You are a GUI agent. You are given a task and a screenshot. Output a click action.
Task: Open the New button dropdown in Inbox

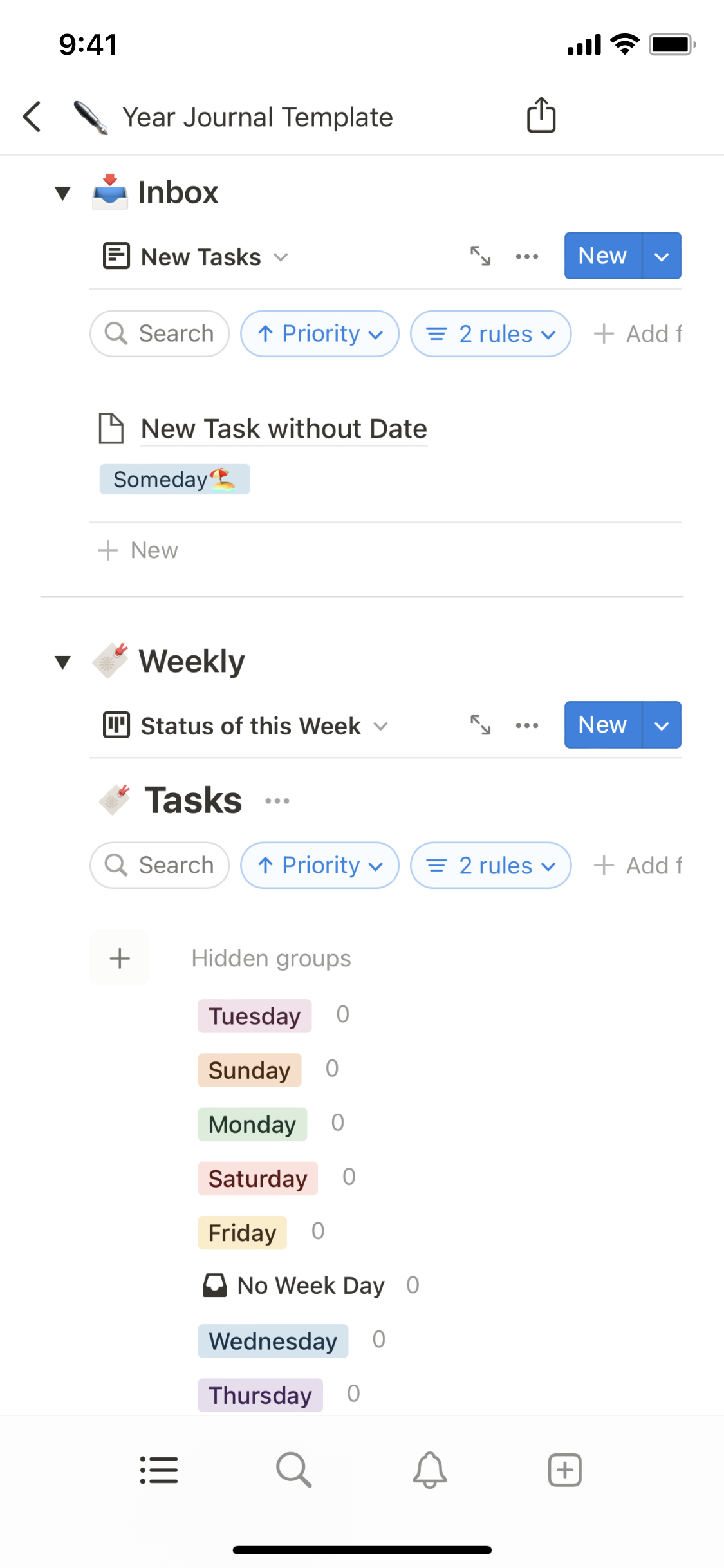pyautogui.click(x=662, y=256)
